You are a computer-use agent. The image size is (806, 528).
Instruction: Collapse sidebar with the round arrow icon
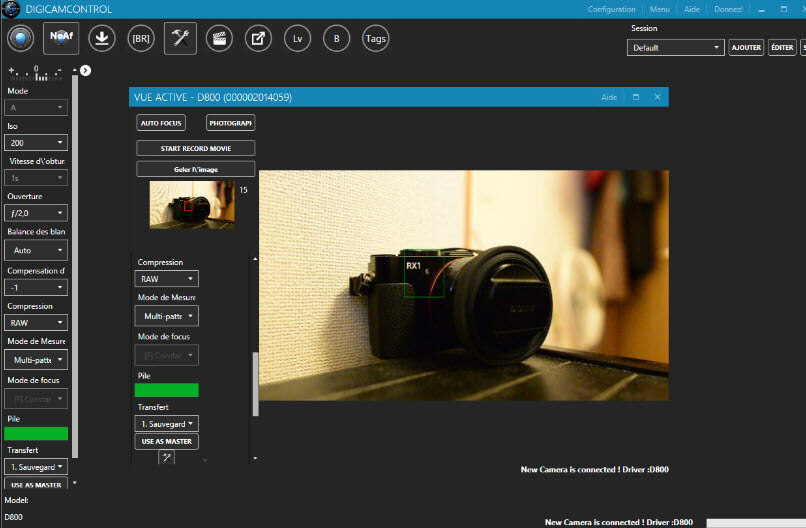pos(85,70)
